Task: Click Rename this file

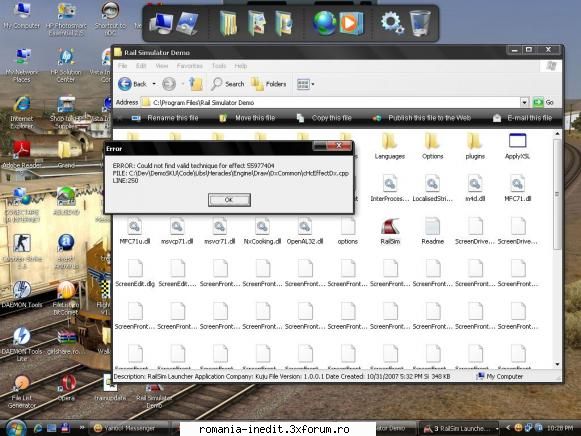Action: [165, 118]
